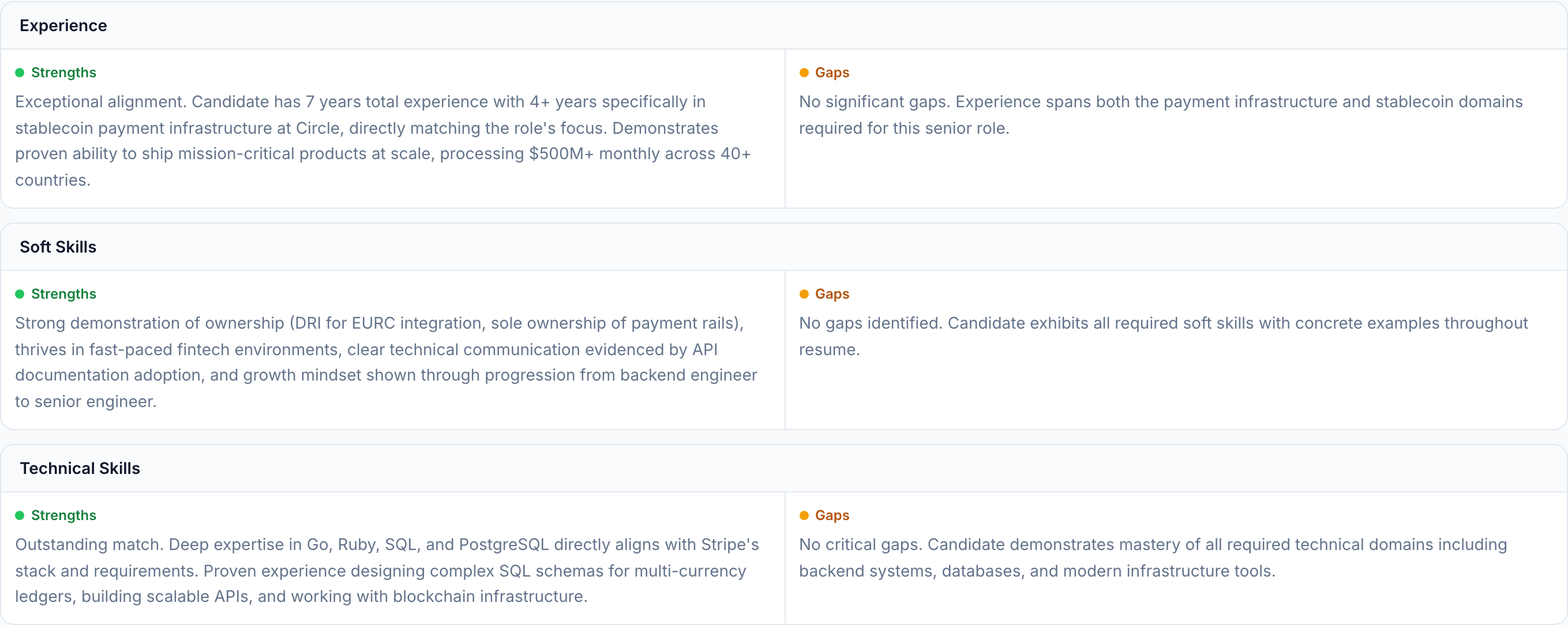Click green dot beside Experience Strengths

coord(20,73)
